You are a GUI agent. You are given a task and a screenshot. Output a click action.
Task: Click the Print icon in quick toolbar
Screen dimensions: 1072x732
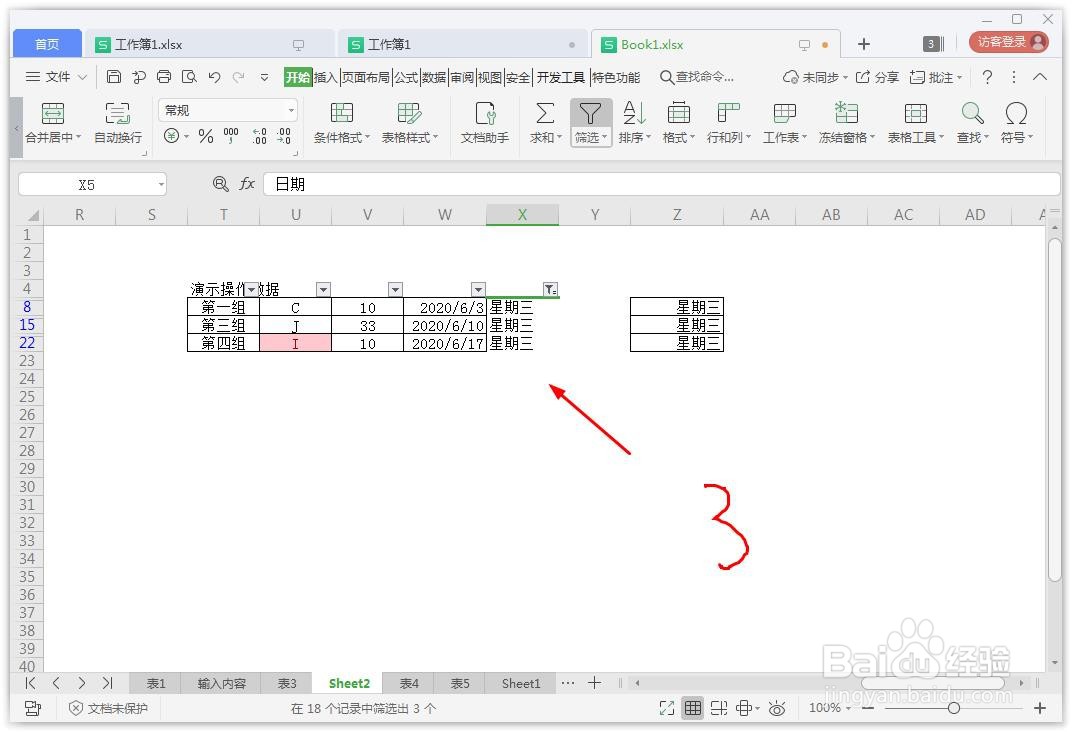point(164,77)
